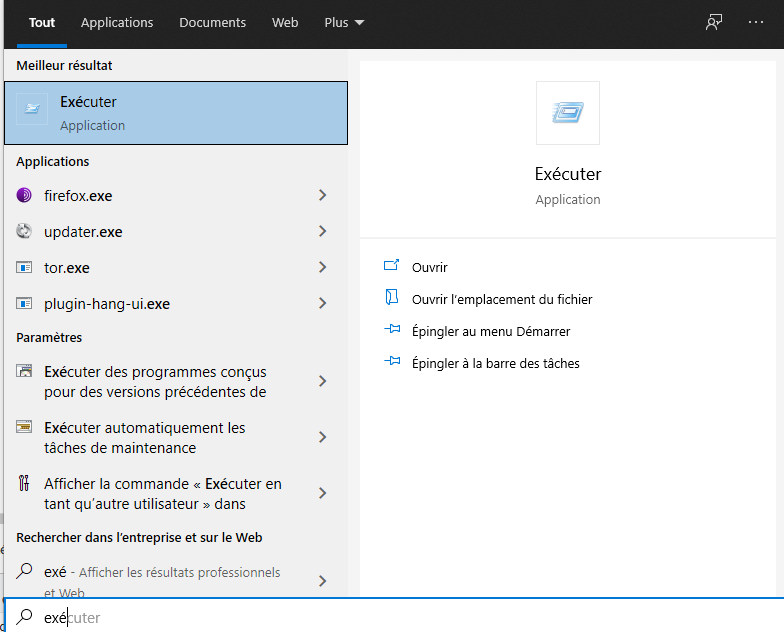This screenshot has height=632, width=784.
Task: Select exé - Afficher les résultats professionnels
Action: click(176, 576)
